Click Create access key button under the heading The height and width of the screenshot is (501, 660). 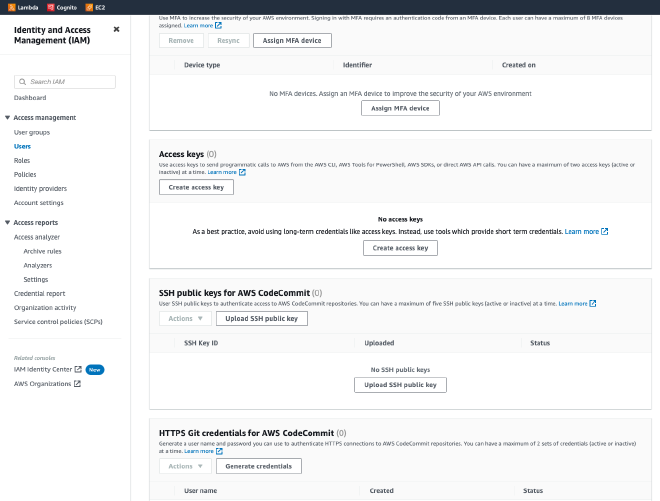pos(197,187)
